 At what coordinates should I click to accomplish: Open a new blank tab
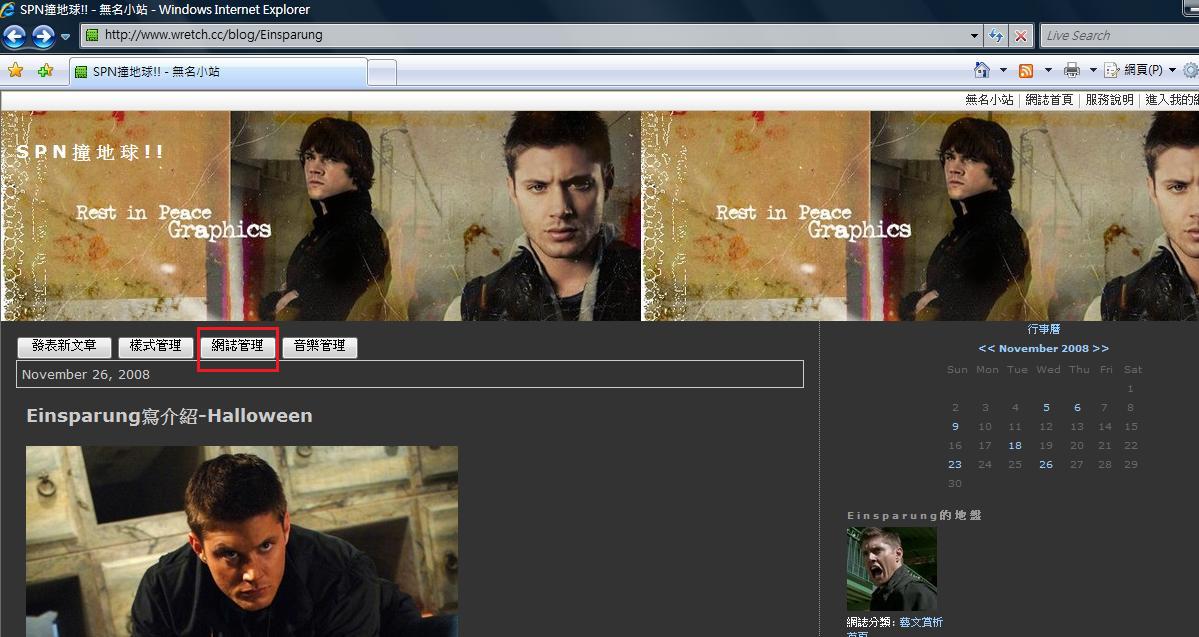(x=382, y=72)
